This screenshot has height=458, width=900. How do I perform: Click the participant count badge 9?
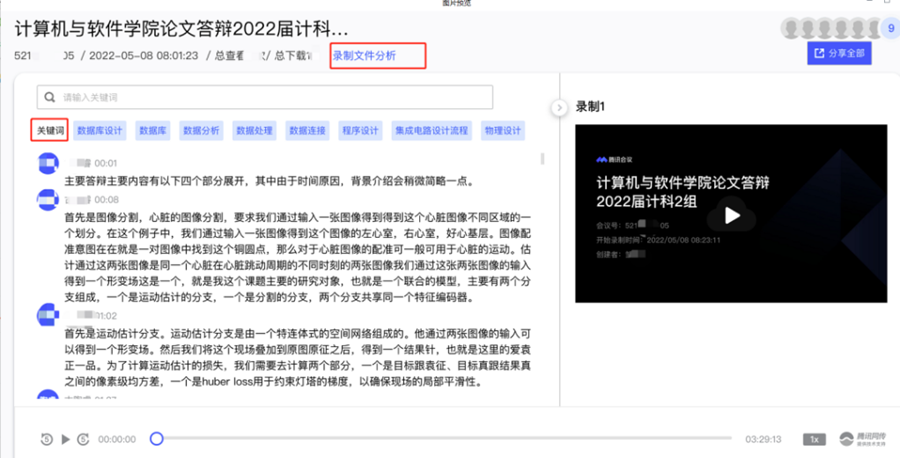[890, 28]
